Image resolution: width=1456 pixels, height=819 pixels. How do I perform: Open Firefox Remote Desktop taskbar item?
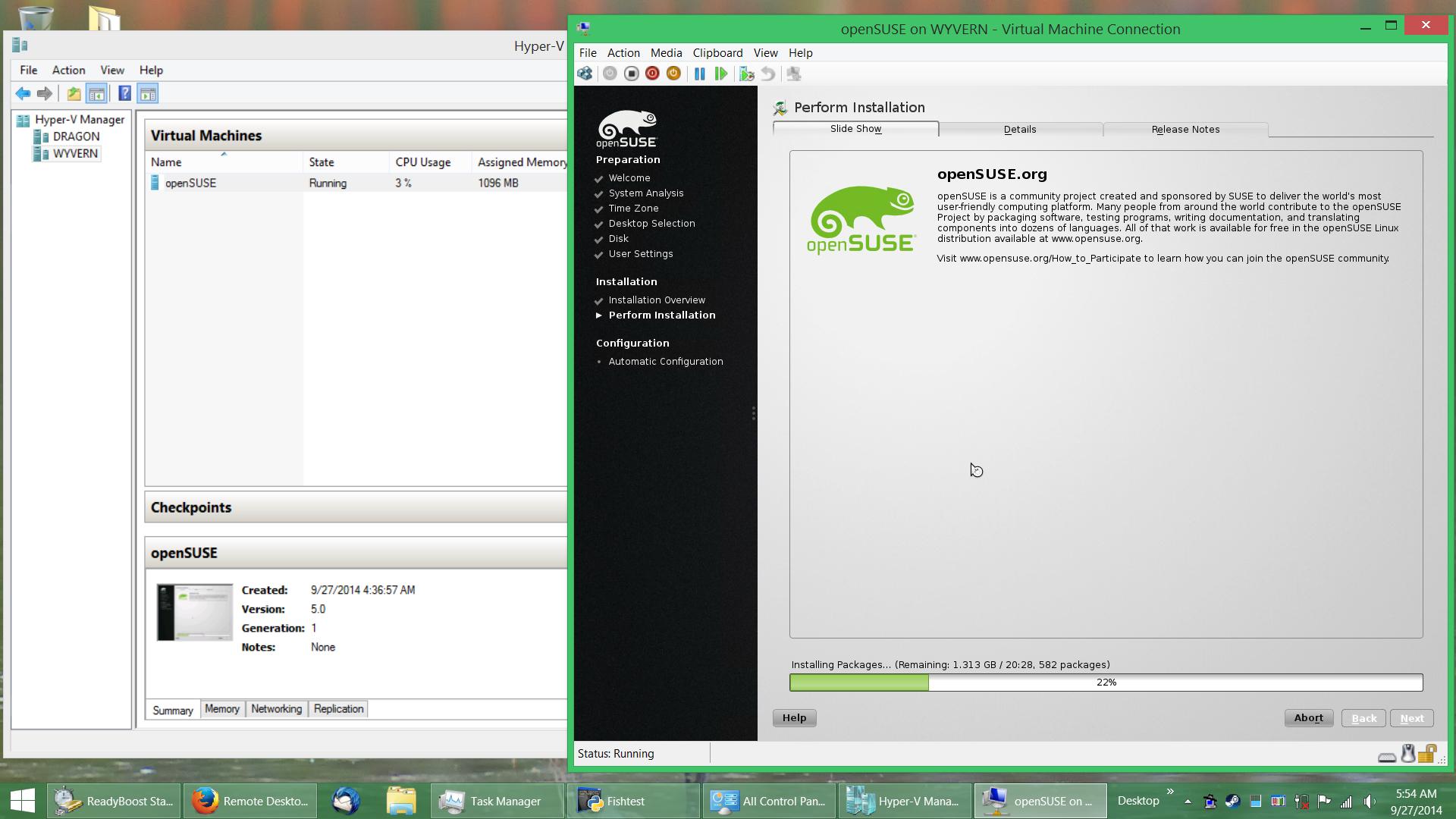point(250,801)
